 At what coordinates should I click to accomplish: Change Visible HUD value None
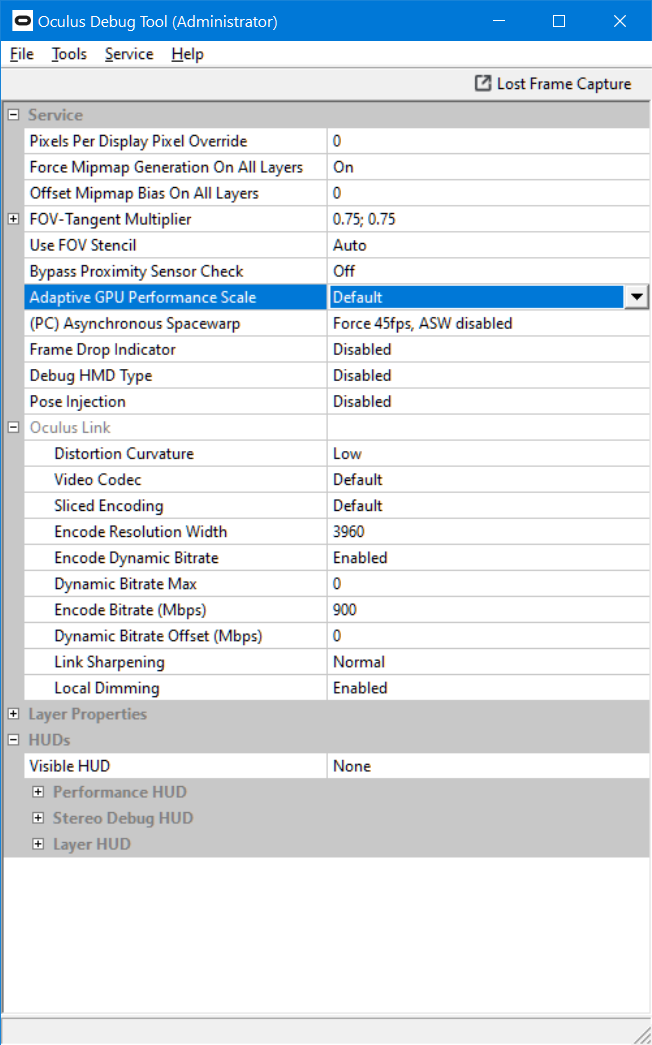pos(488,766)
